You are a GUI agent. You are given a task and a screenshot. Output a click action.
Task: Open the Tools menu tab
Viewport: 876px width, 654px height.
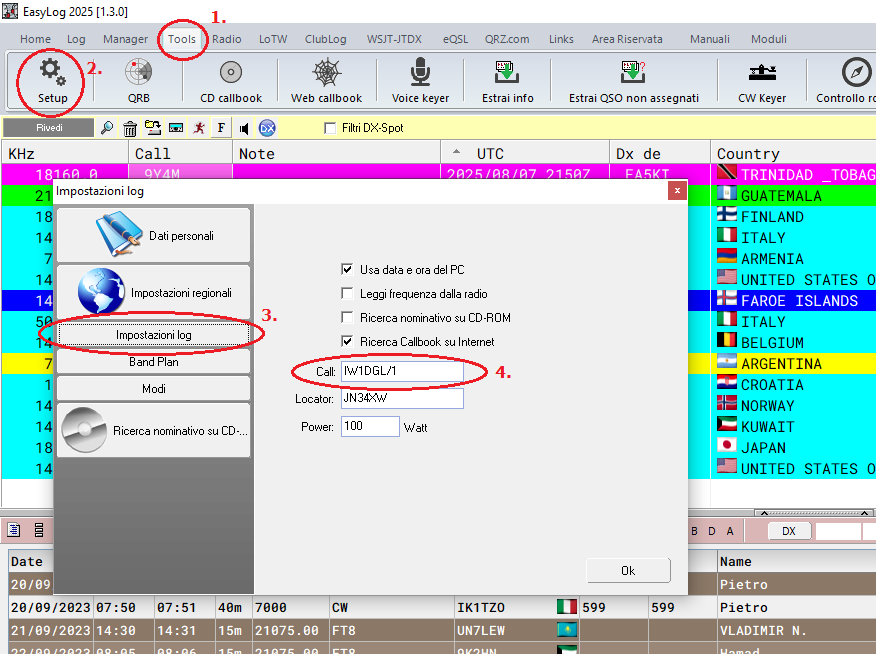pyautogui.click(x=182, y=39)
